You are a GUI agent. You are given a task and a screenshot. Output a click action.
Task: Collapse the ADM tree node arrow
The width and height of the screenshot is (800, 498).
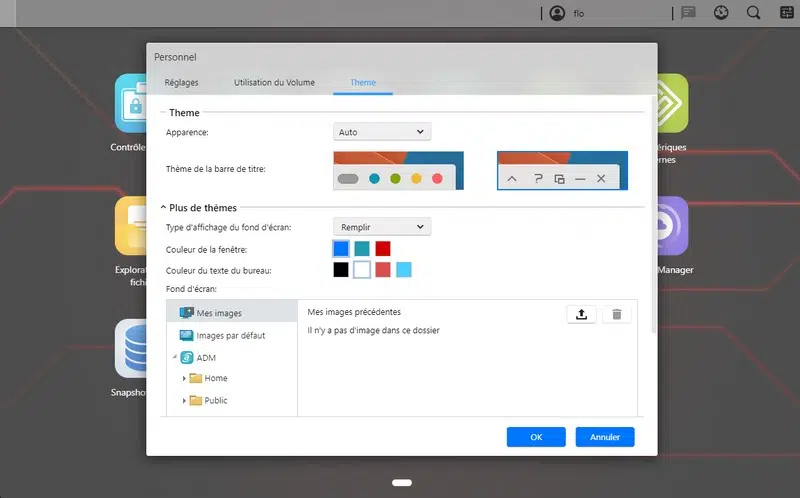point(175,357)
